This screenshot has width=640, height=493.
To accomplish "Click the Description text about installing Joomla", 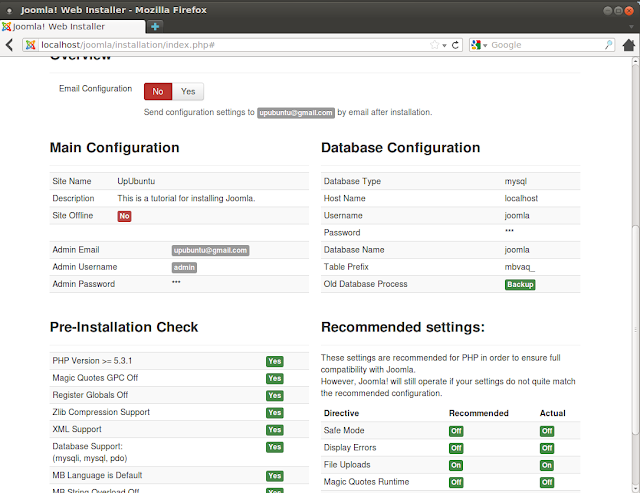I will coord(186,198).
